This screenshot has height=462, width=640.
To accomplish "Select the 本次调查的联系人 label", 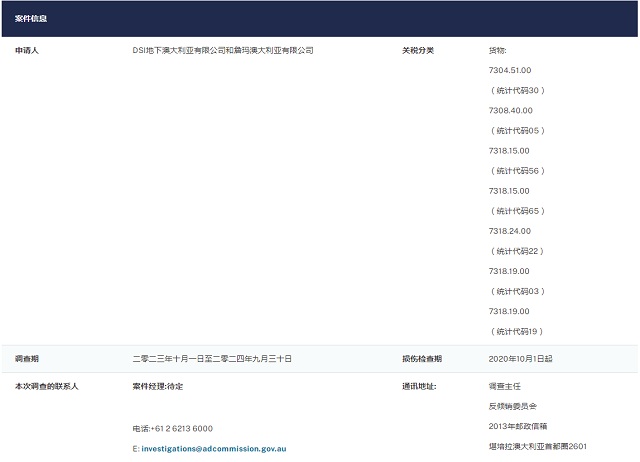I will (47, 386).
